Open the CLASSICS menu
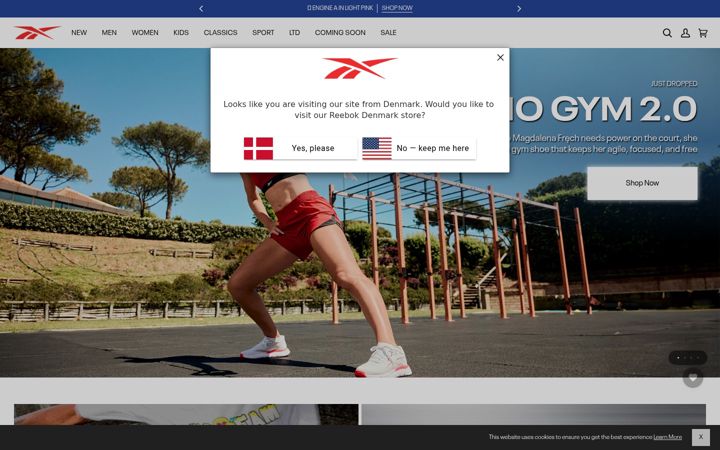The width and height of the screenshot is (720, 450). point(220,33)
